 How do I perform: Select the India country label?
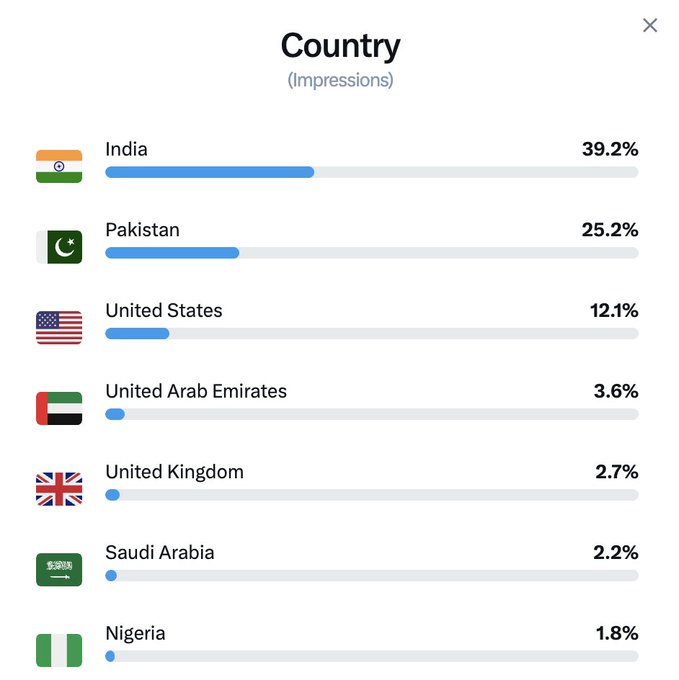pos(126,149)
